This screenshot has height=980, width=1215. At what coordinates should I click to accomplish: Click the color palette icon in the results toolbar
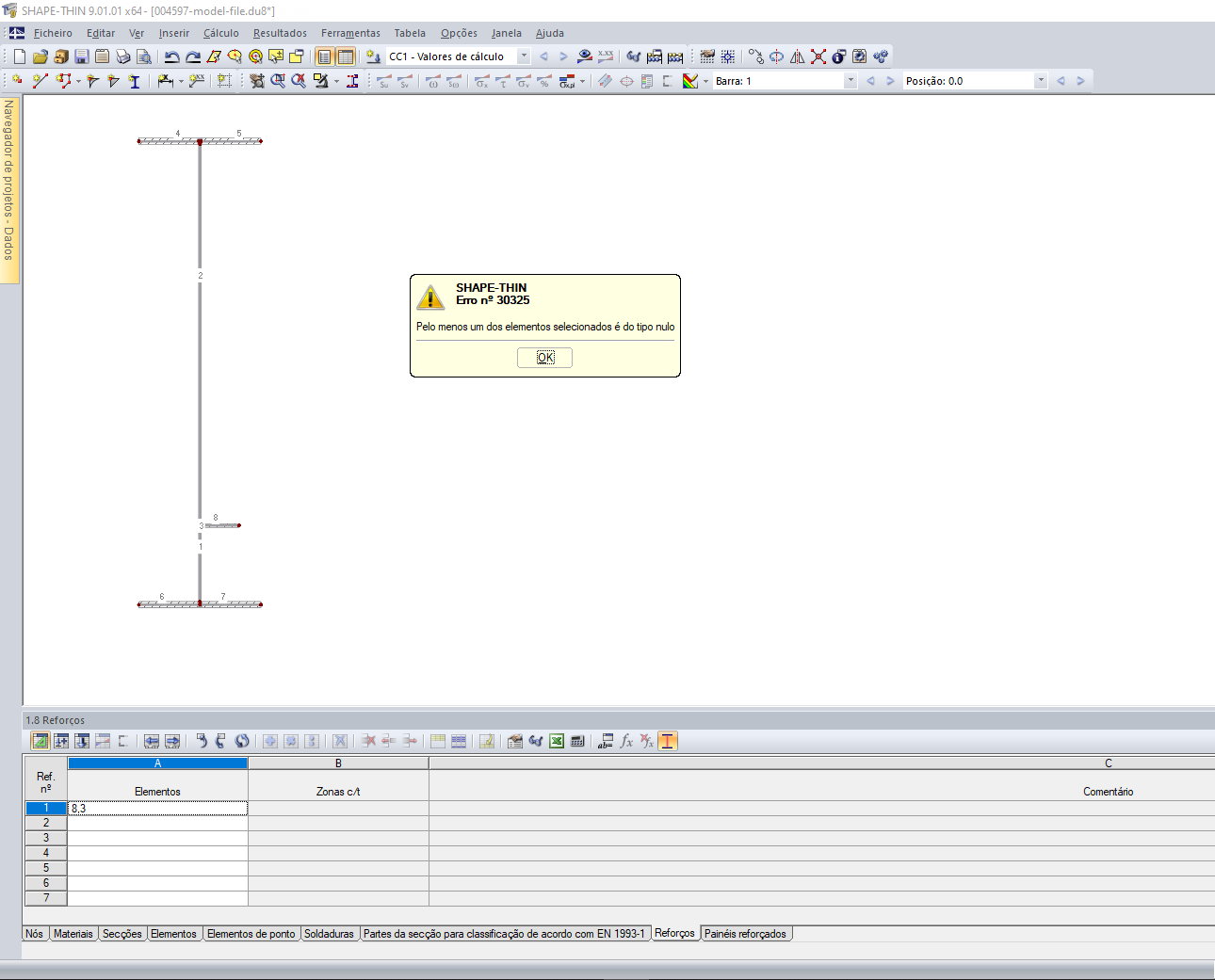[690, 81]
